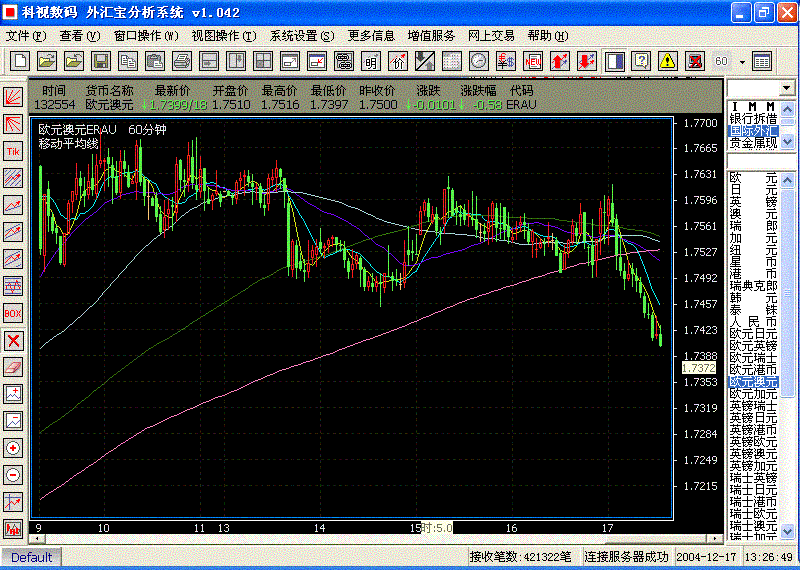Image resolution: width=800 pixels, height=570 pixels.
Task: Click the 1.7372 price marker on axis
Action: coord(698,368)
